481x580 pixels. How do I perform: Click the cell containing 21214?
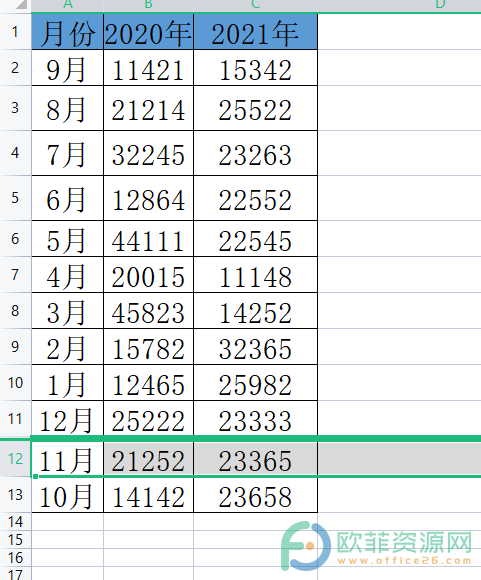(x=148, y=108)
